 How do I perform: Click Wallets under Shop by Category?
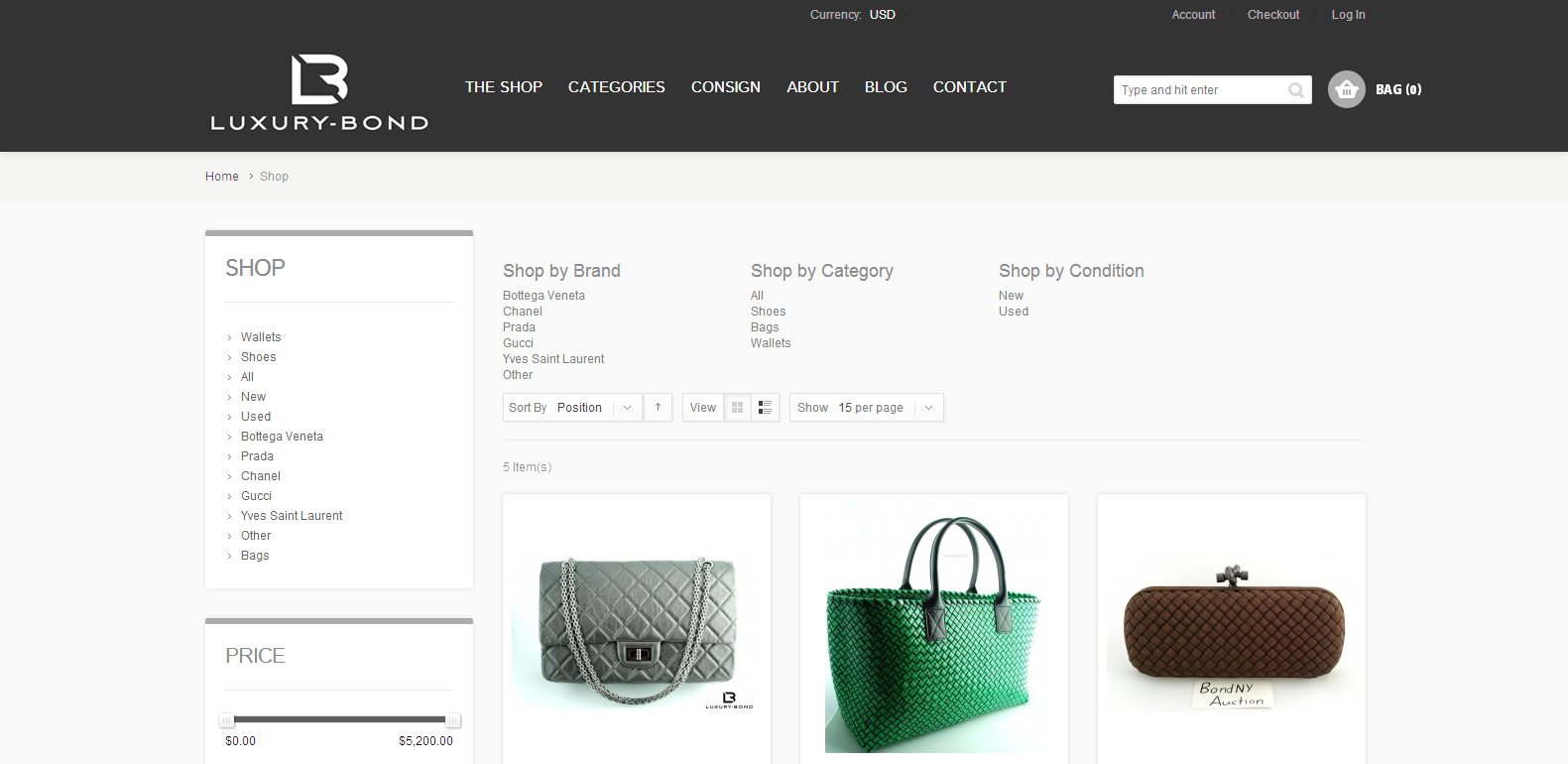tap(771, 343)
